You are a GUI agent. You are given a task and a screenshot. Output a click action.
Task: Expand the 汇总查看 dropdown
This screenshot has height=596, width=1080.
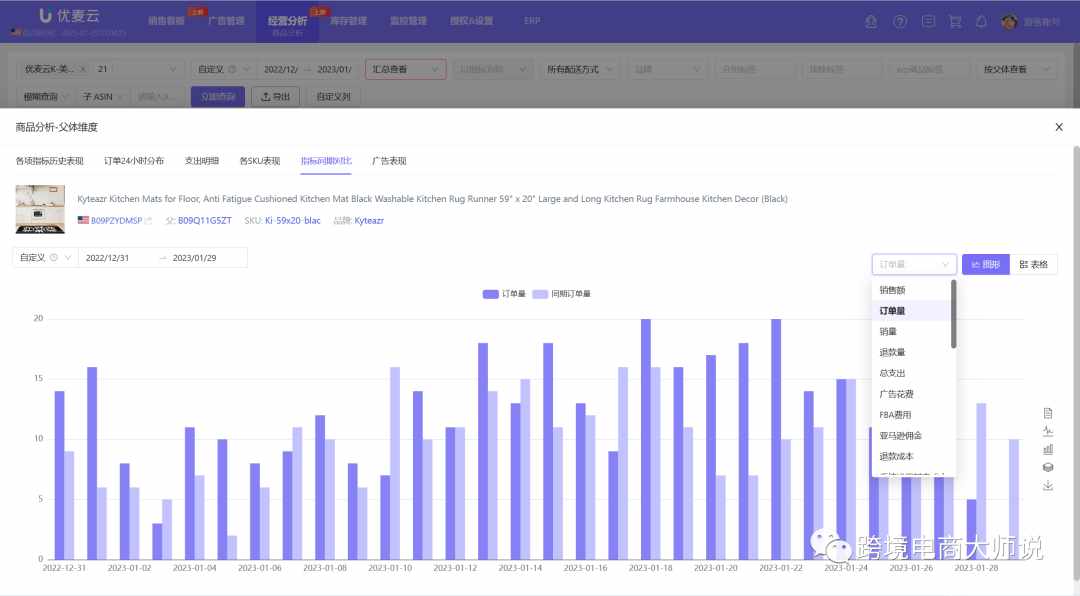pos(406,69)
